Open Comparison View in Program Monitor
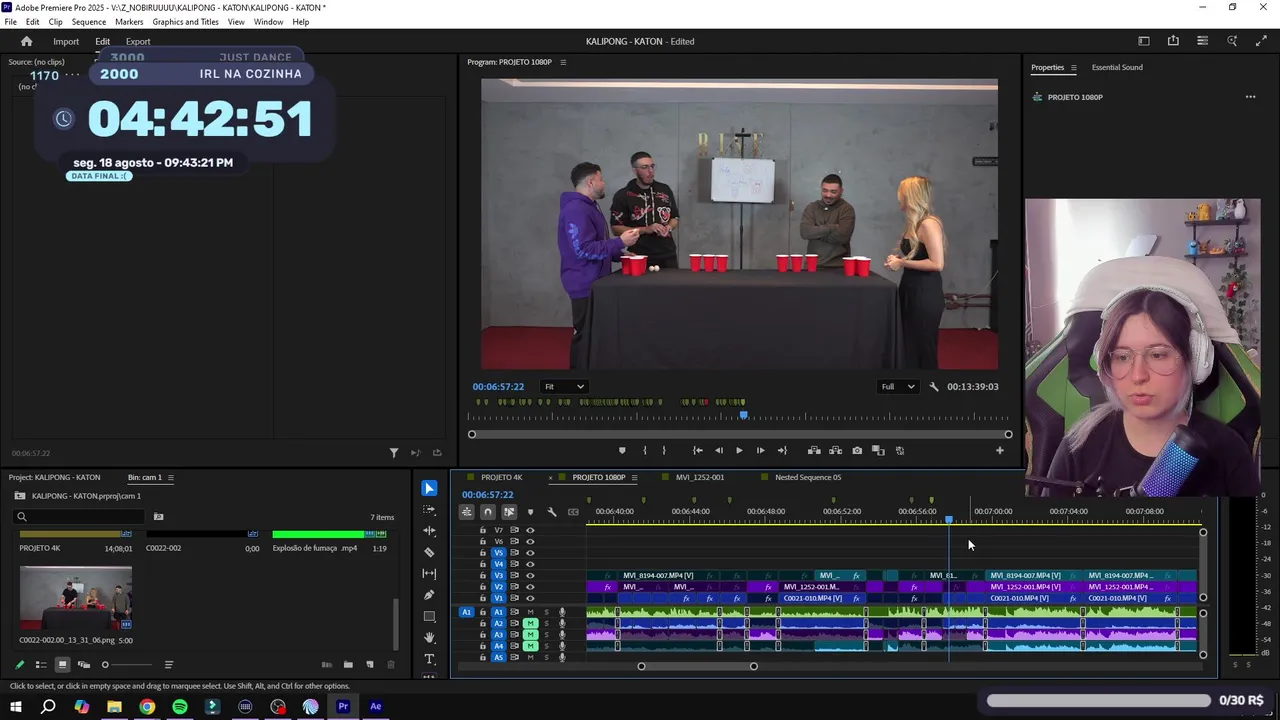Viewport: 1280px width, 720px height. pos(878,451)
